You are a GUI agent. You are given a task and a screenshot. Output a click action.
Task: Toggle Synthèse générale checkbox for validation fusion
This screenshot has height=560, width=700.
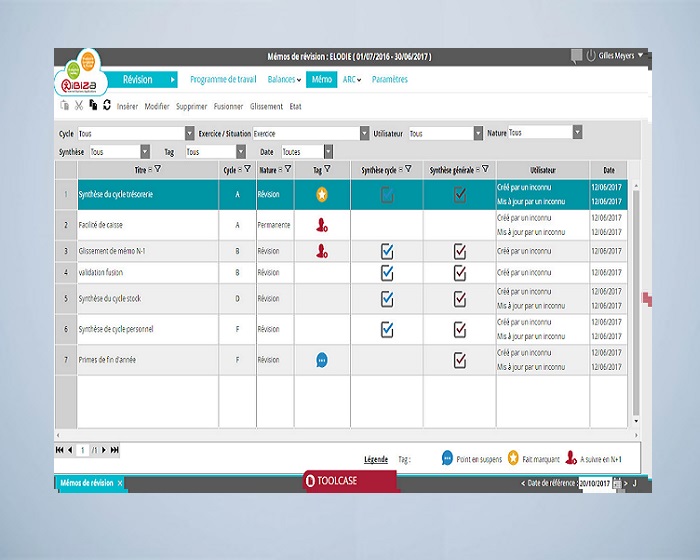pyautogui.click(x=460, y=272)
